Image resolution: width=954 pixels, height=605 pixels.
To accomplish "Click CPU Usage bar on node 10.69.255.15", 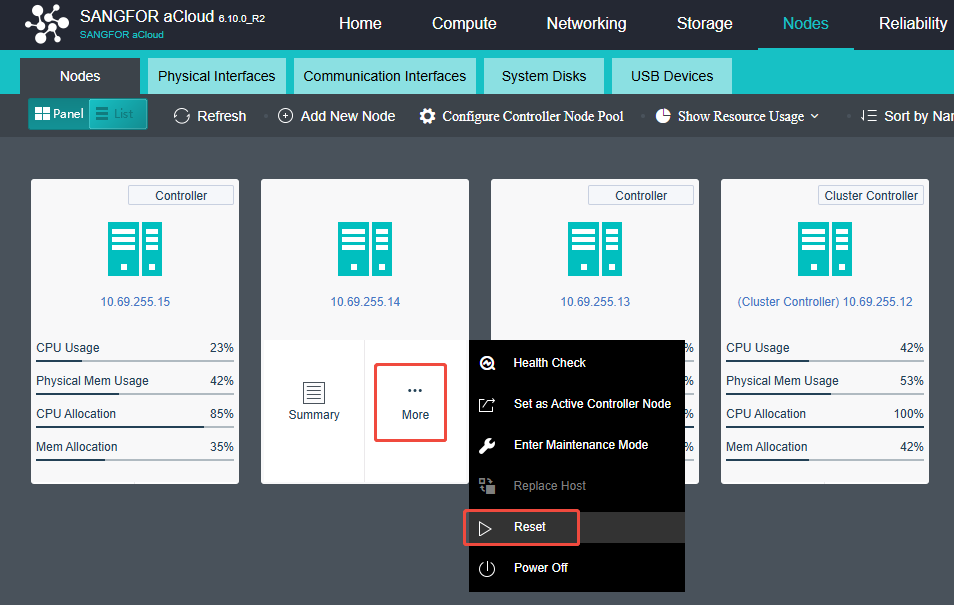I will (135, 362).
